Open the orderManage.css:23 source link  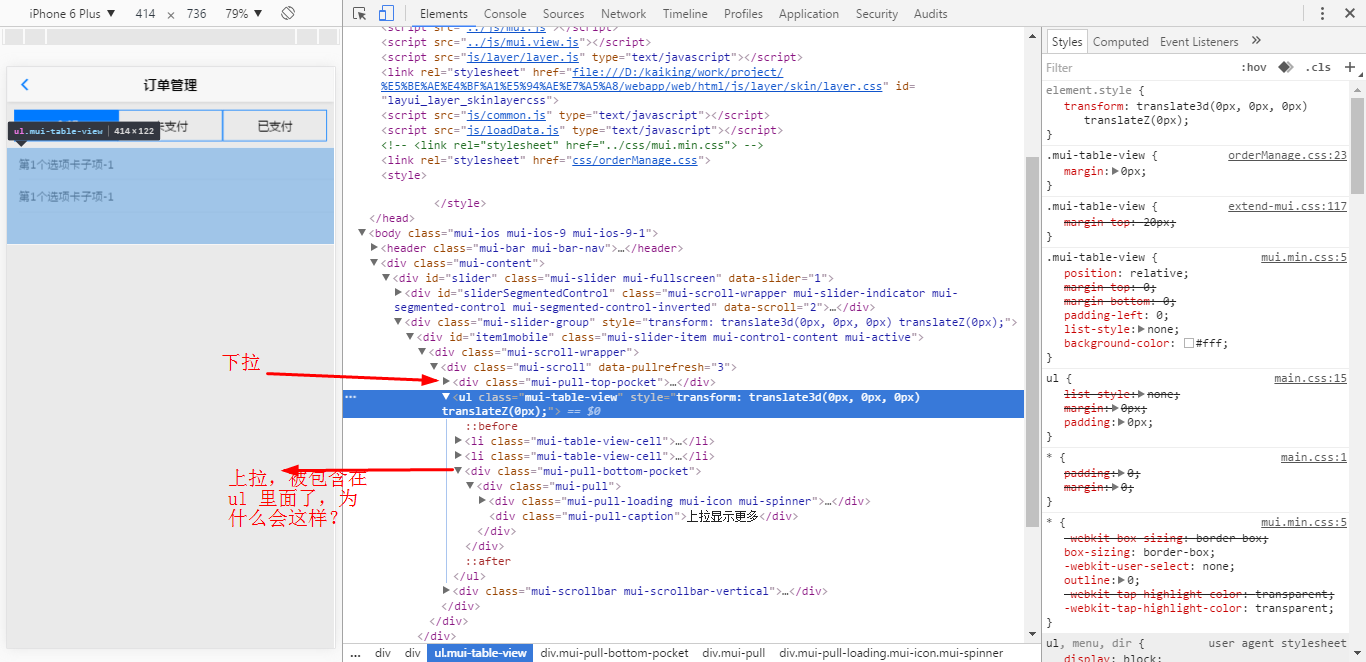[1287, 156]
